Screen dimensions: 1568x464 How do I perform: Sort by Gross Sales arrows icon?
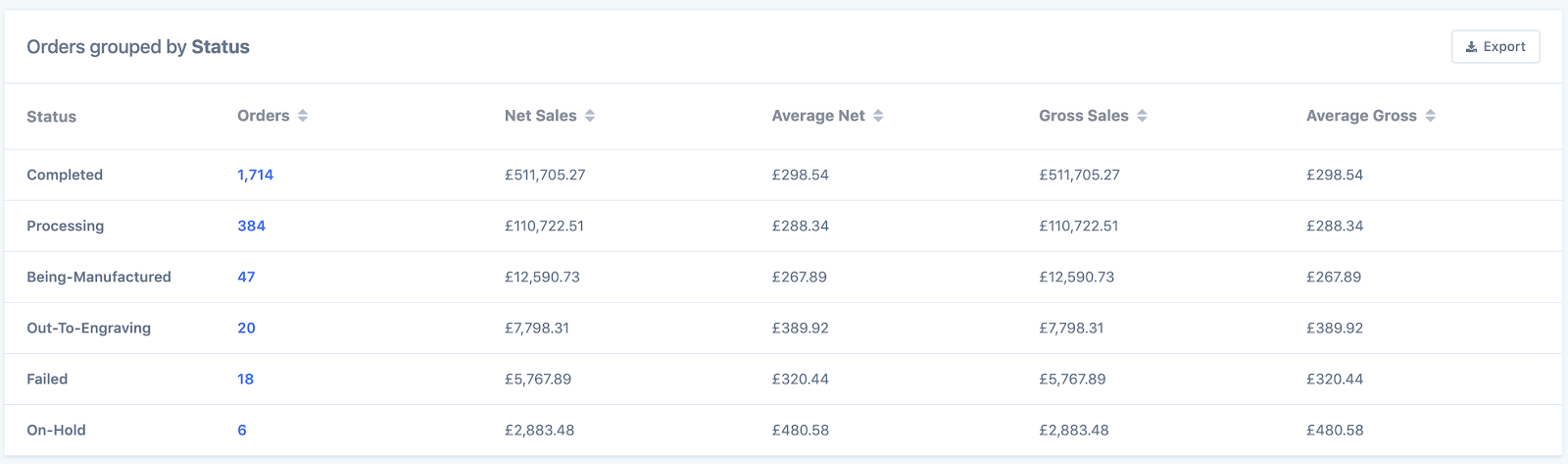tap(1143, 116)
